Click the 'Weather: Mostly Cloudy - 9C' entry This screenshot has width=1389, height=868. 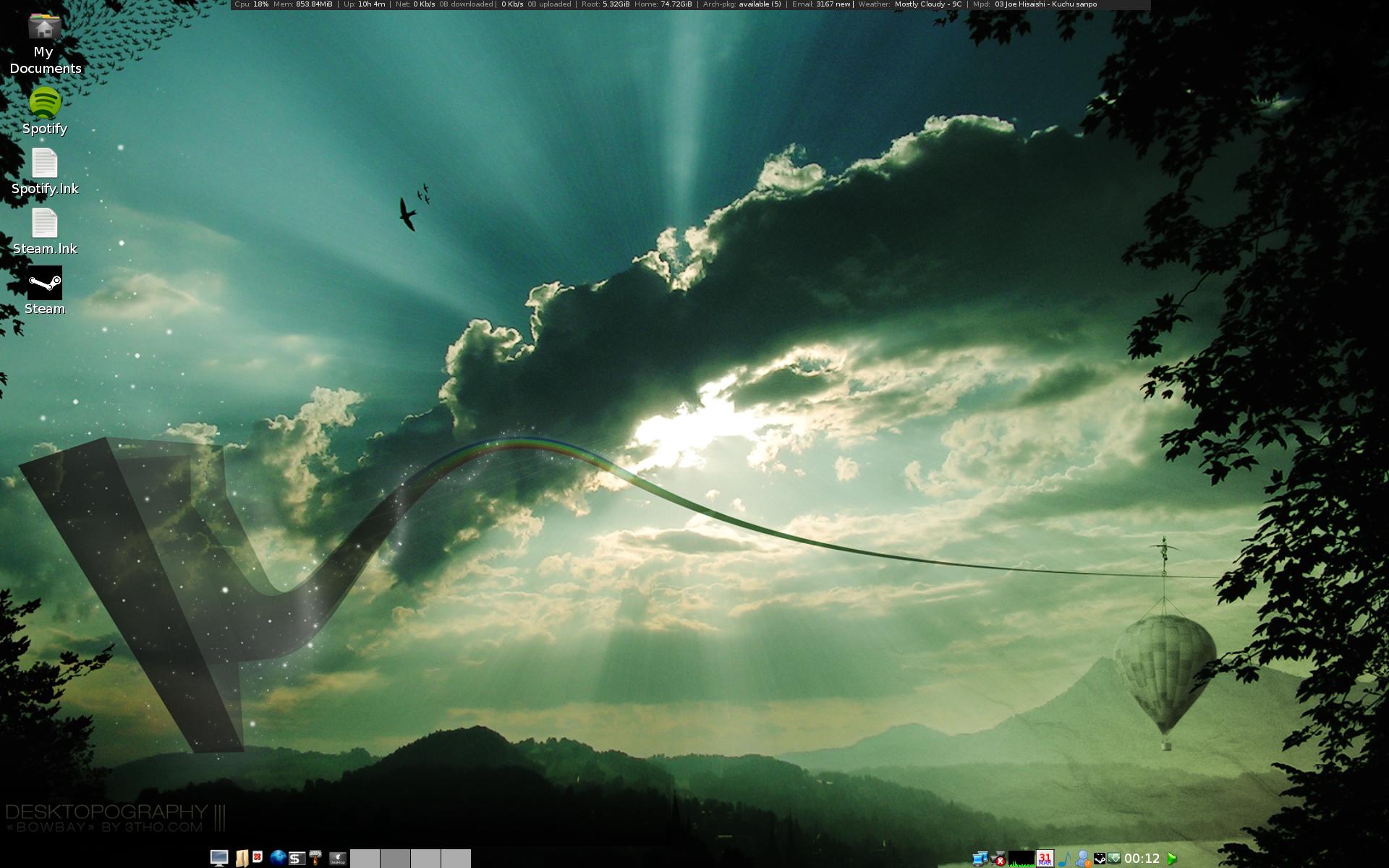click(x=910, y=4)
